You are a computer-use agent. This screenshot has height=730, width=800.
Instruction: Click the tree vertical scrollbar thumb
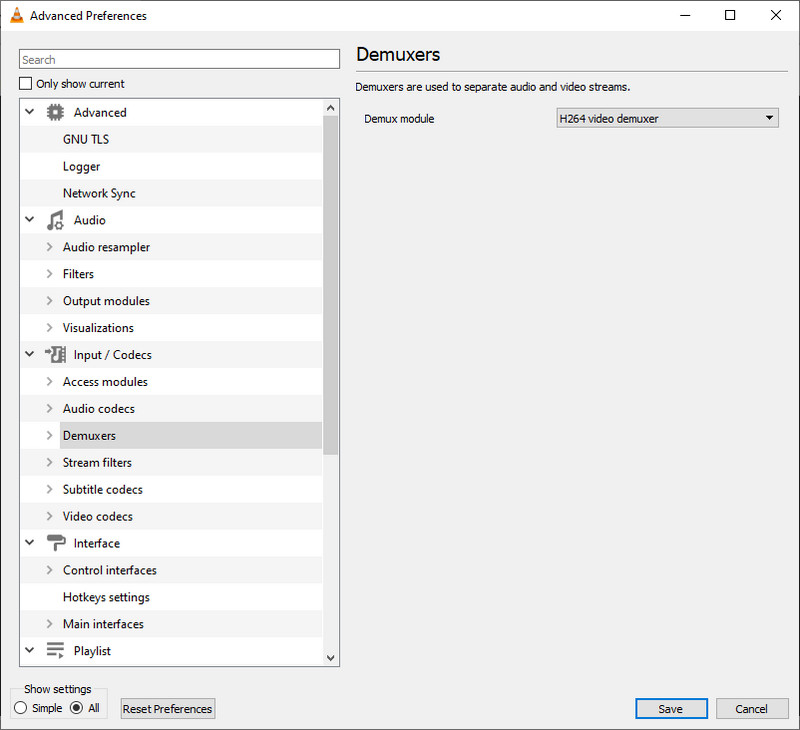(331, 285)
